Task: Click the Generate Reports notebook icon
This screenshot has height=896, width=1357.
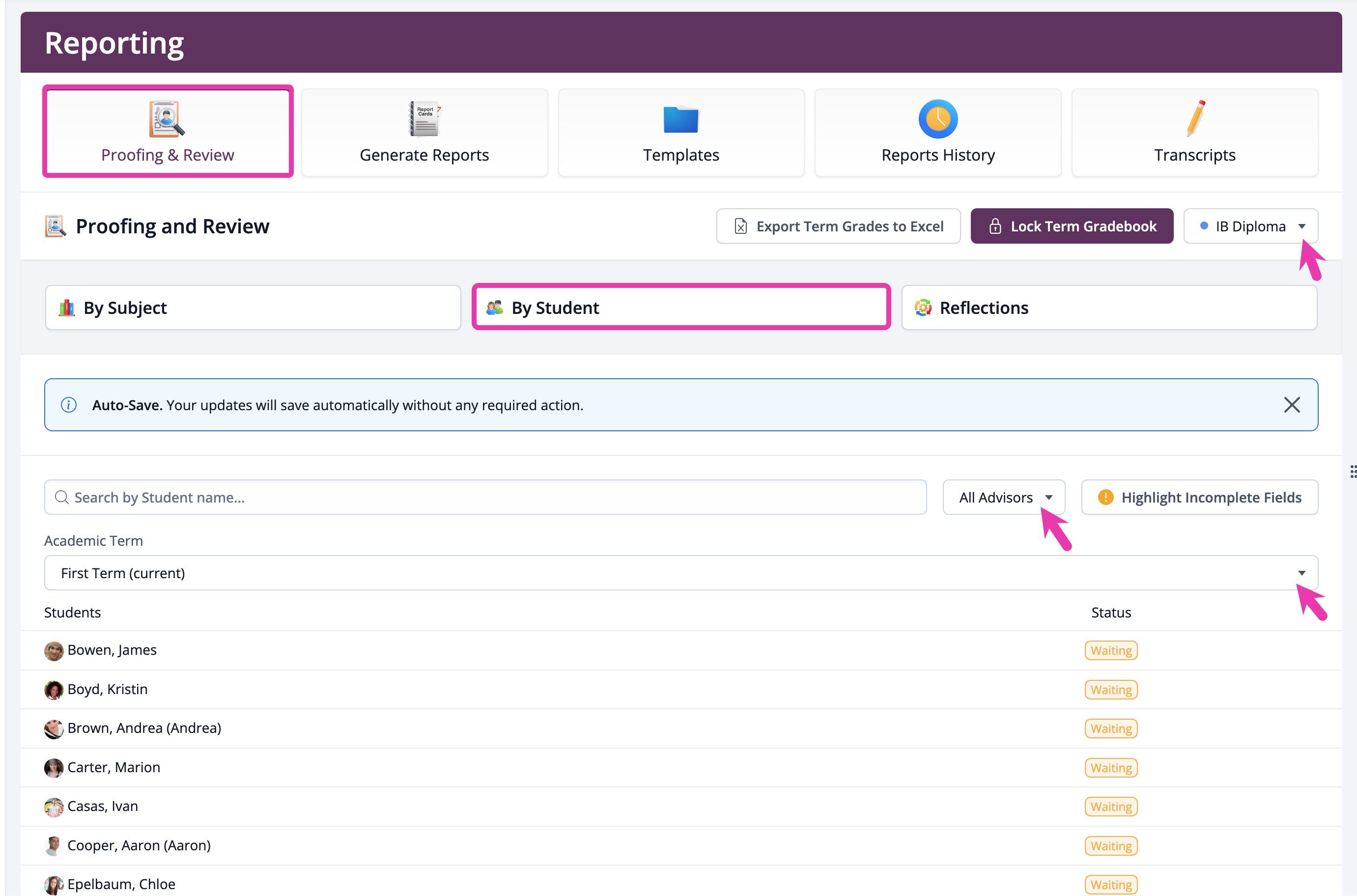Action: click(424, 119)
